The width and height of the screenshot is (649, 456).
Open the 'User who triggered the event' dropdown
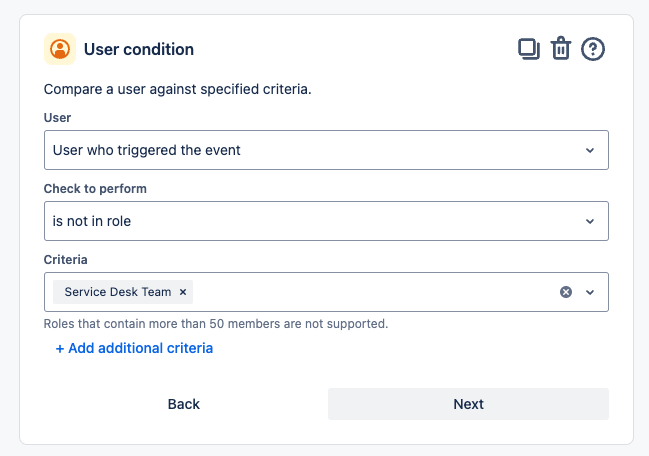(x=310, y=150)
